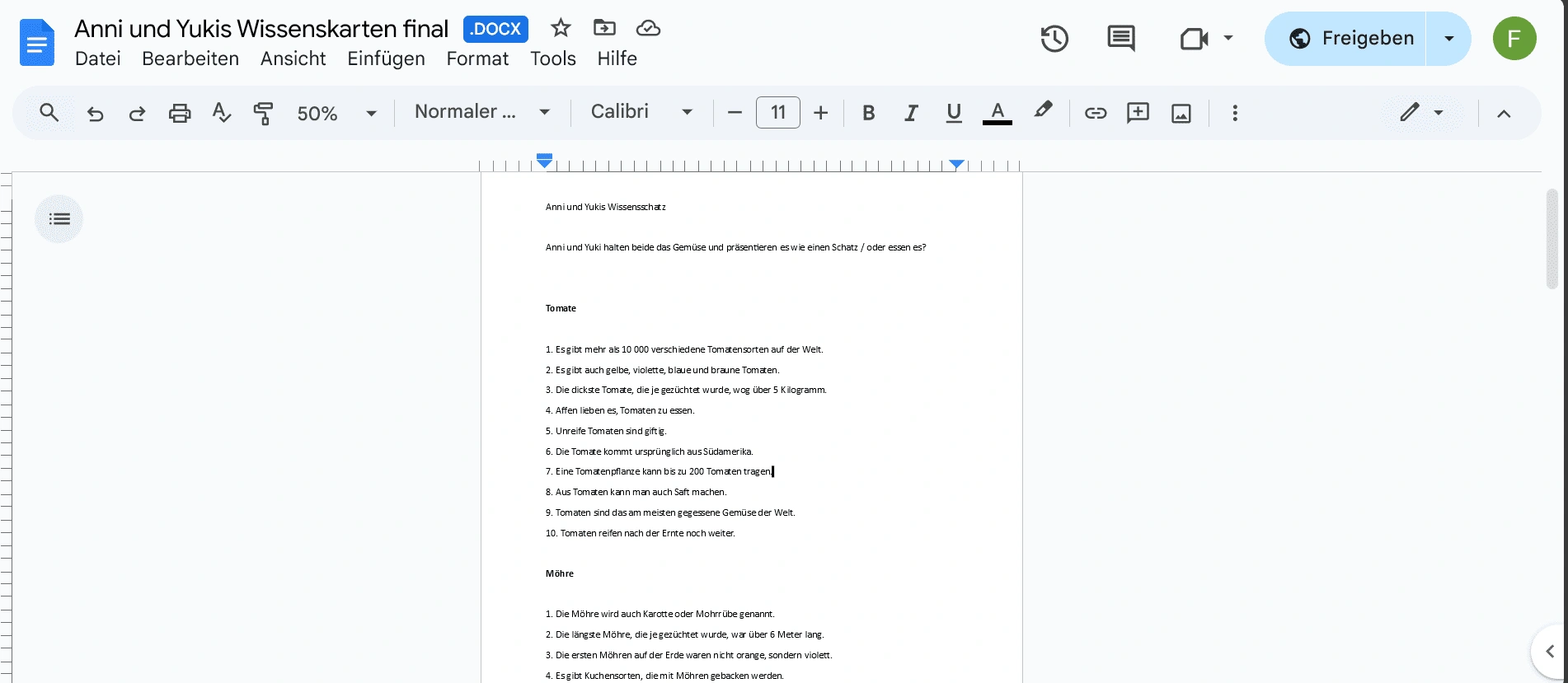
Task: Open the Format menu
Action: 477,58
